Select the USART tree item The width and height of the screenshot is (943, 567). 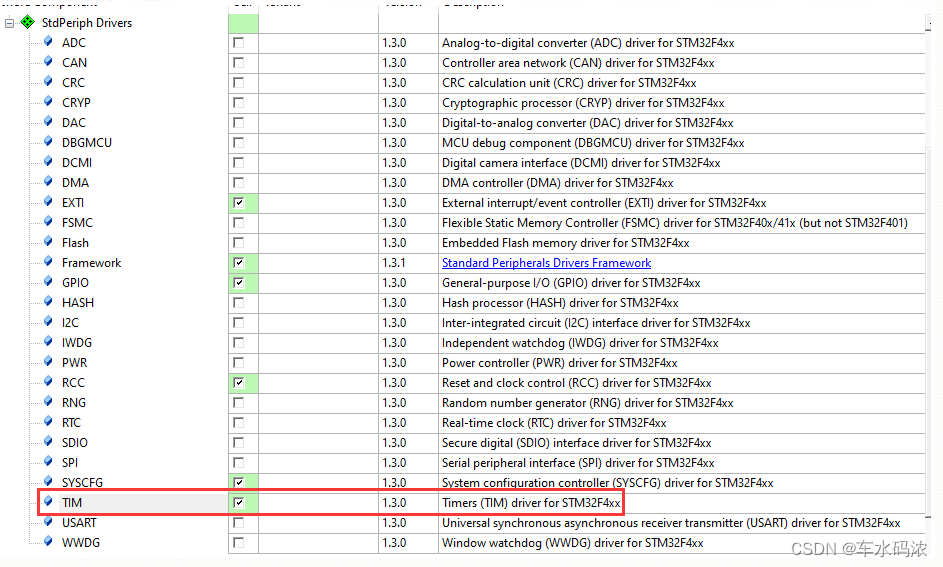click(79, 523)
